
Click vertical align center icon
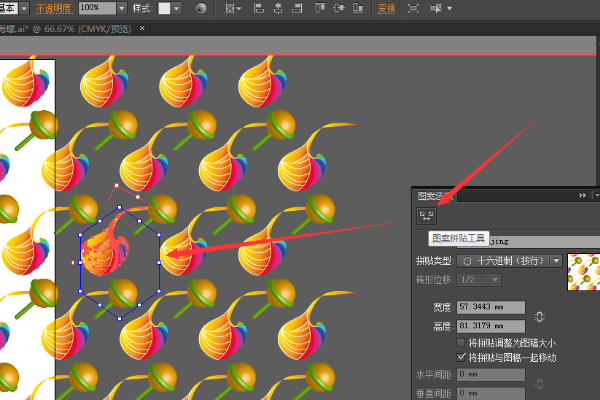339,8
